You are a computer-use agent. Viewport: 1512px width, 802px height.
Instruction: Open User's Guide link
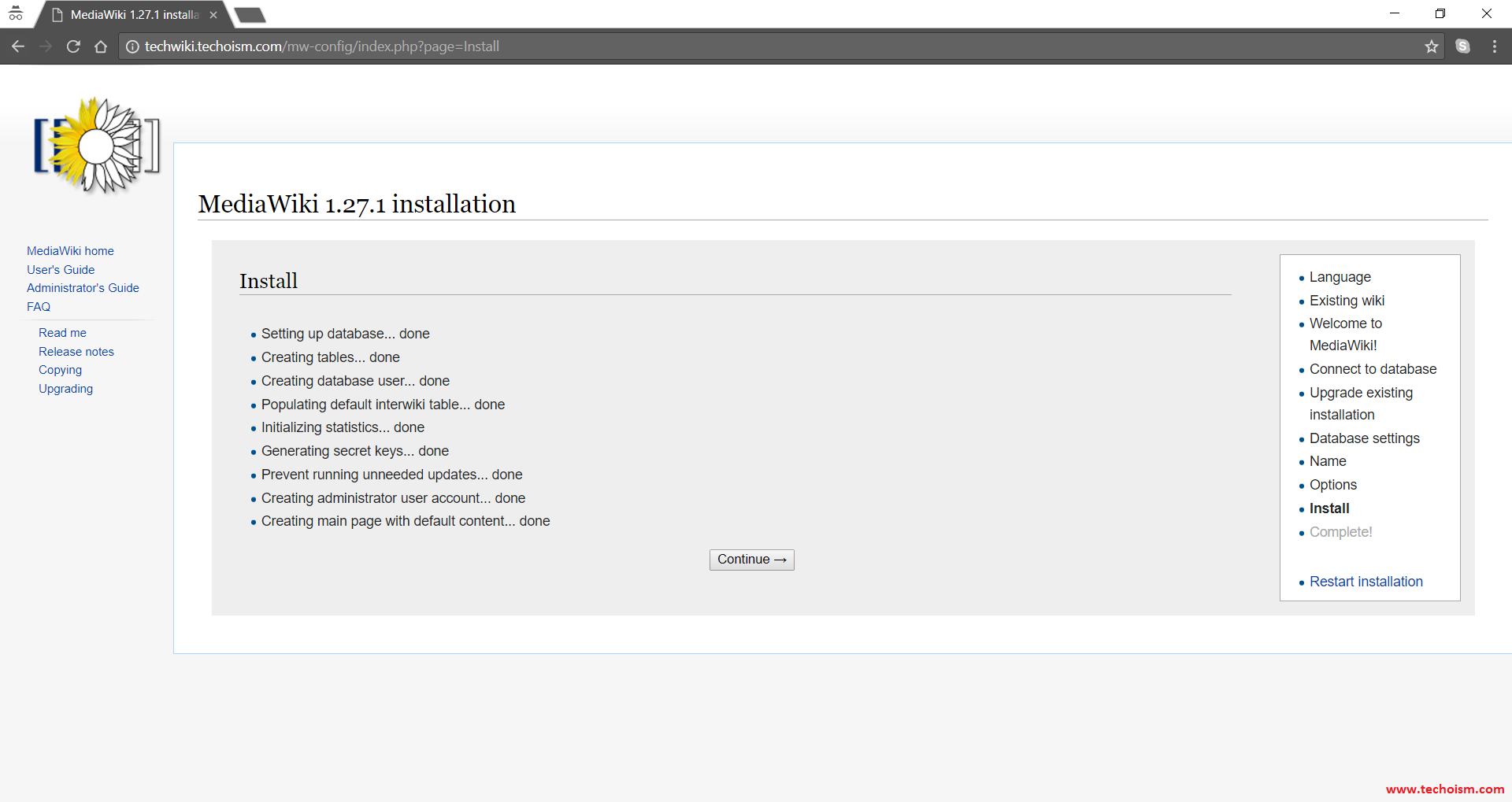61,270
